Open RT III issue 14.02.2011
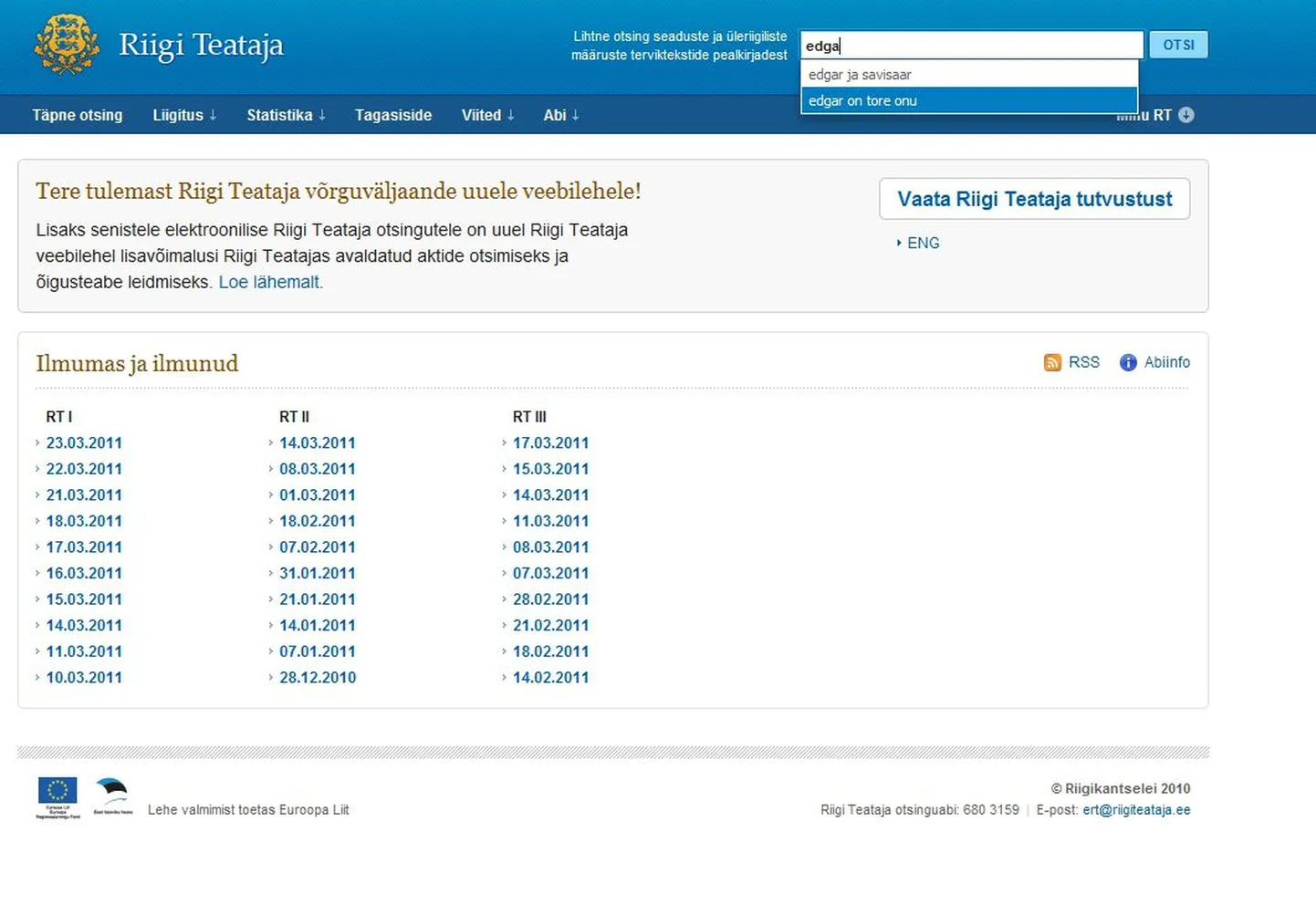Viewport: 1316px width, 915px height. pyautogui.click(x=551, y=678)
